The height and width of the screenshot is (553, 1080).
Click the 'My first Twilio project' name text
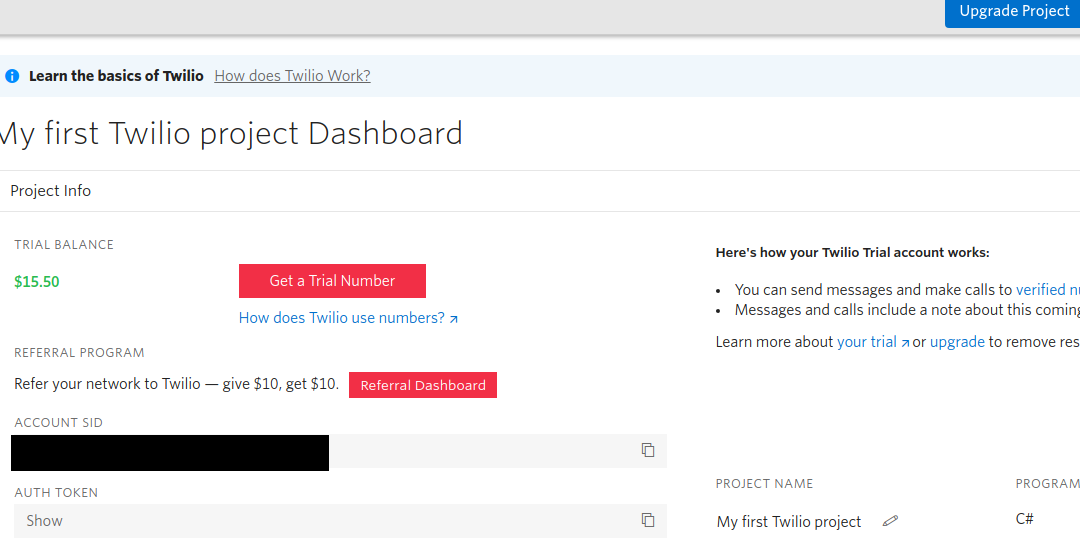click(788, 522)
